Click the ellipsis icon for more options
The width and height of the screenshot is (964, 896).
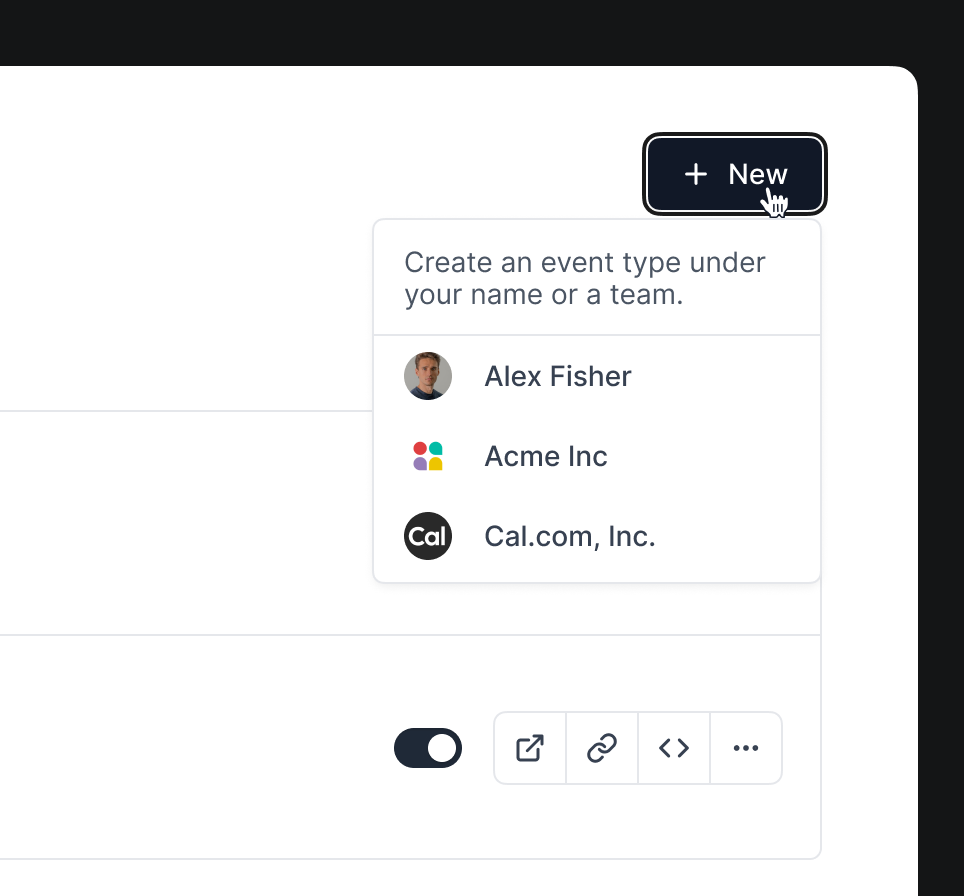[745, 747]
